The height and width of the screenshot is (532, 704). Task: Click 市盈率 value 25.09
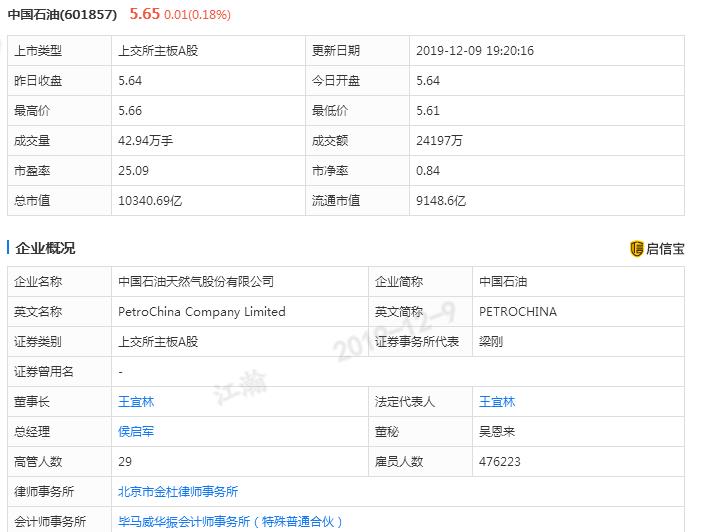[x=133, y=171]
